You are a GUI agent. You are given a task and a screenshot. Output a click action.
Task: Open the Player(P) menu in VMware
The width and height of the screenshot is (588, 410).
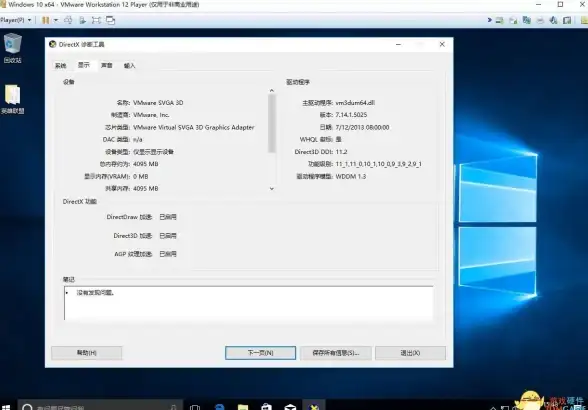(x=15, y=20)
